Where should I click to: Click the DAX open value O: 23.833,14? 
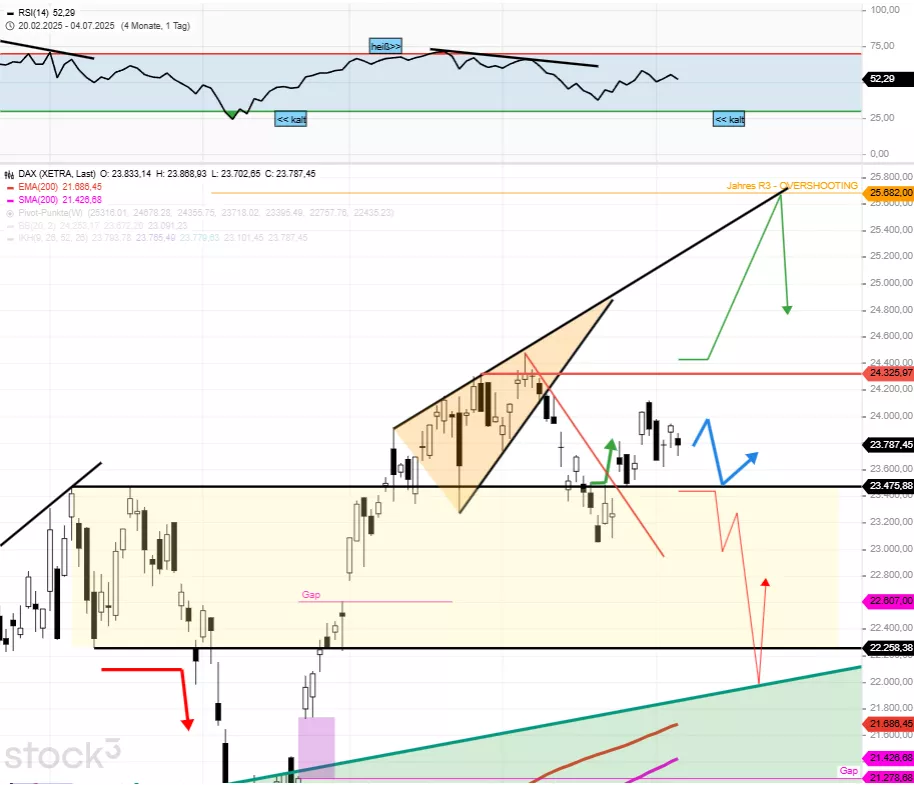[x=125, y=174]
